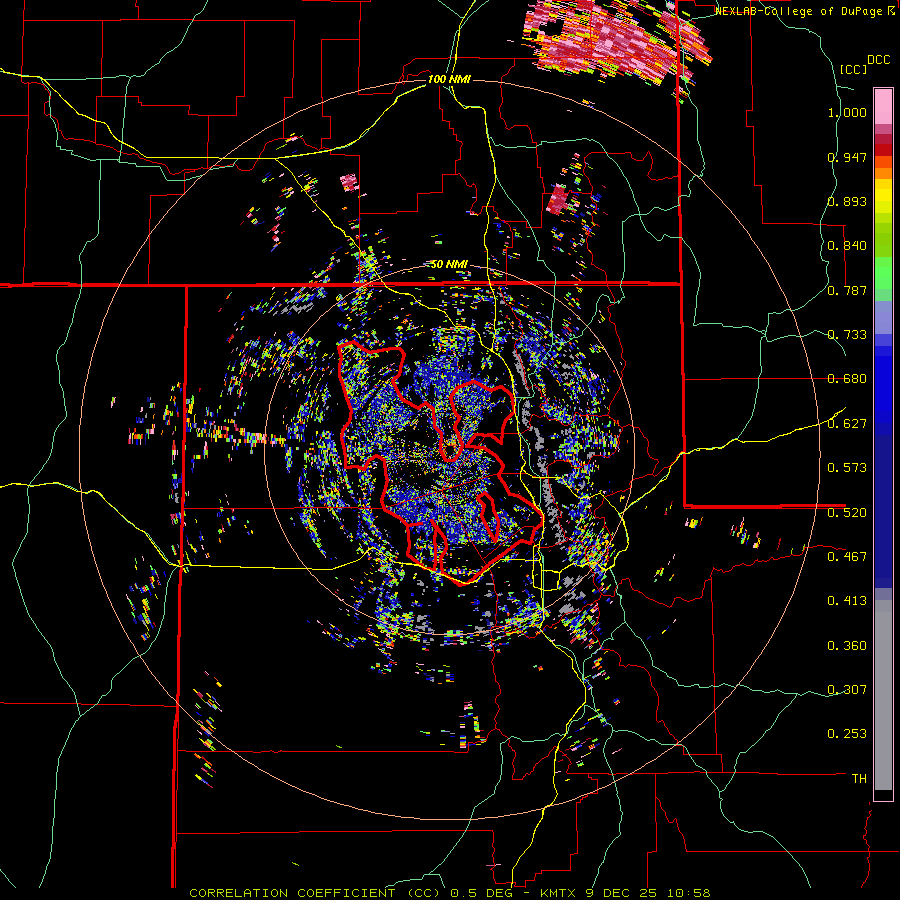Select the 0.413 scale value
Image resolution: width=900 pixels, height=900 pixels.
[x=847, y=601]
